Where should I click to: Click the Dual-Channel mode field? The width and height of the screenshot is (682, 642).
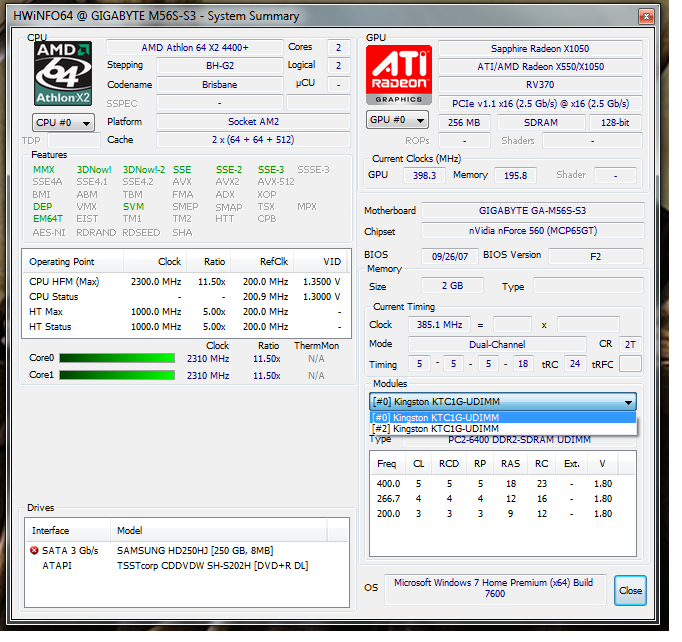[x=497, y=344]
